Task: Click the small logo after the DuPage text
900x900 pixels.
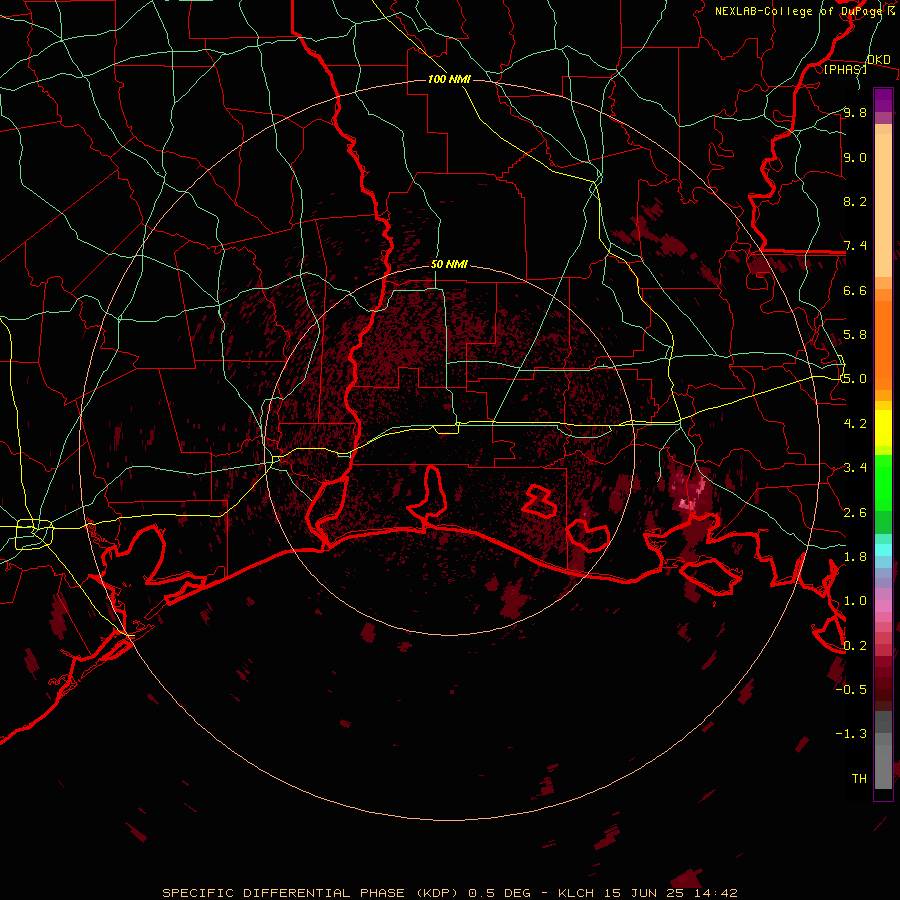Action: (891, 10)
